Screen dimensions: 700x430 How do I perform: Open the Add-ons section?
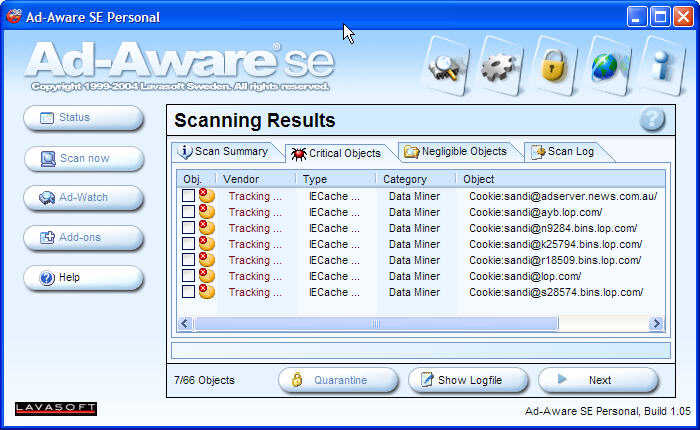click(x=83, y=238)
